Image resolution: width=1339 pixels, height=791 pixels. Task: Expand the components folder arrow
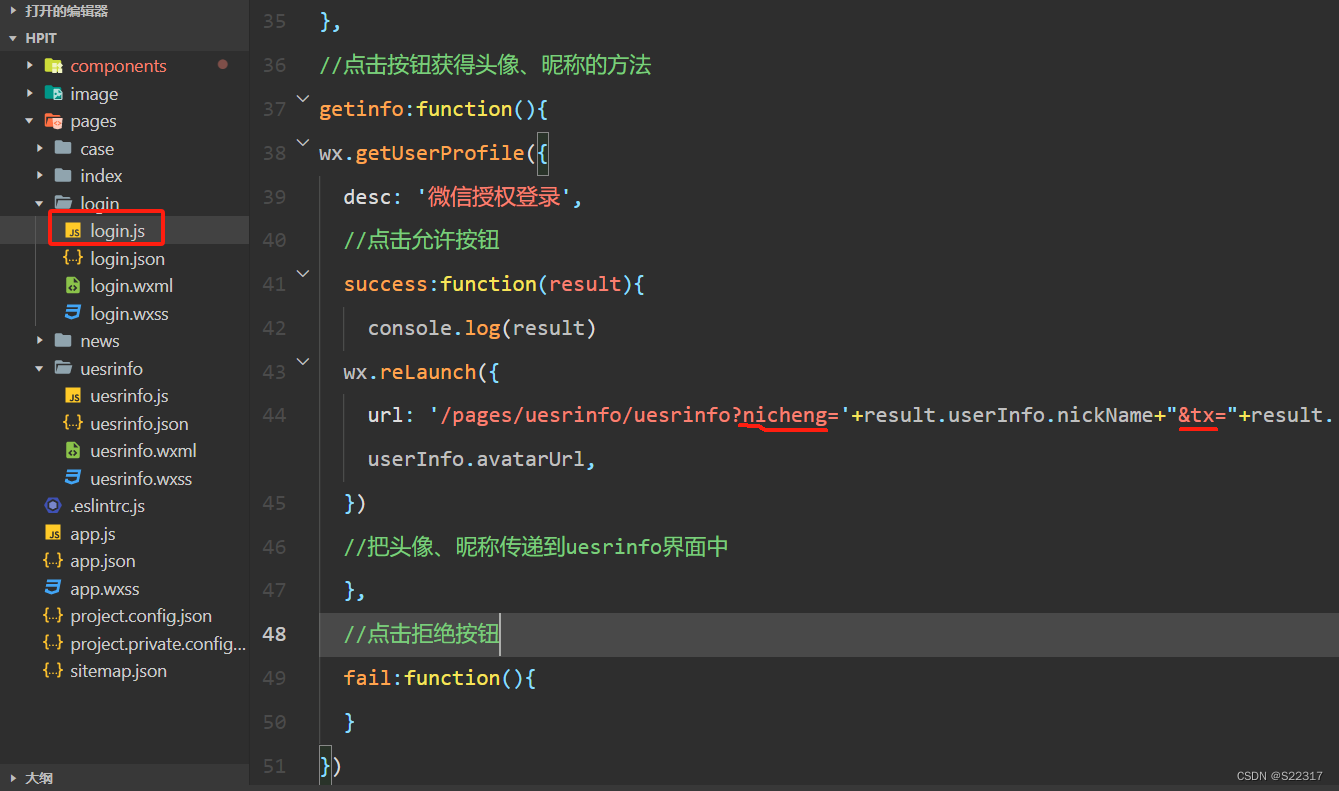pyautogui.click(x=30, y=66)
